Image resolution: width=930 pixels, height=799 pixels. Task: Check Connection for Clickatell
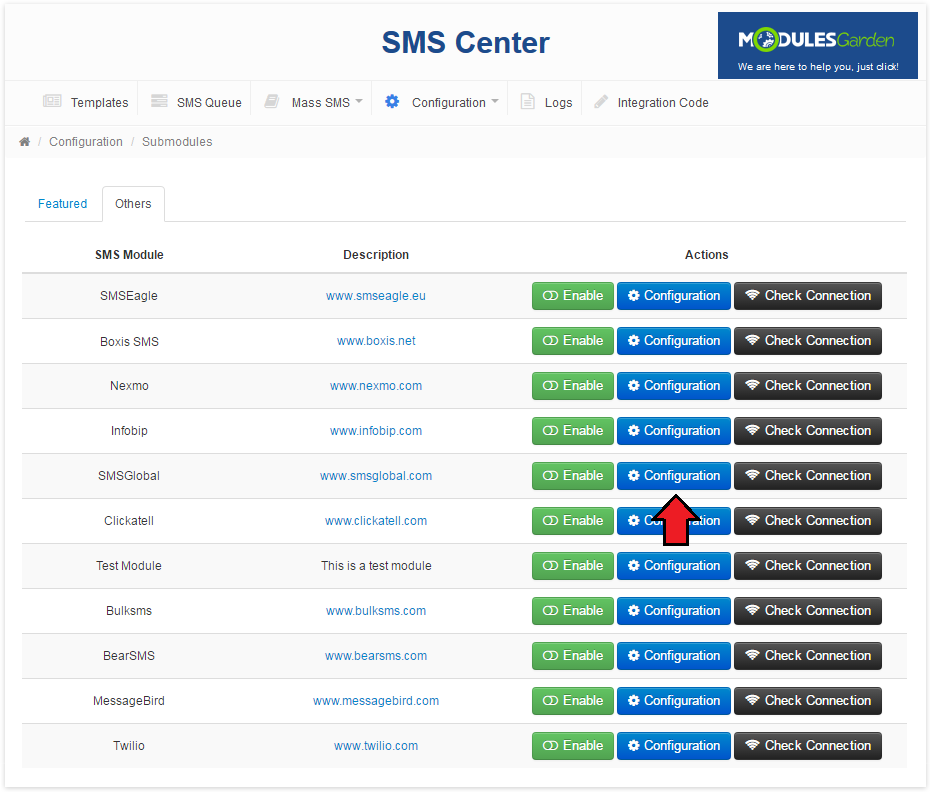(x=808, y=521)
